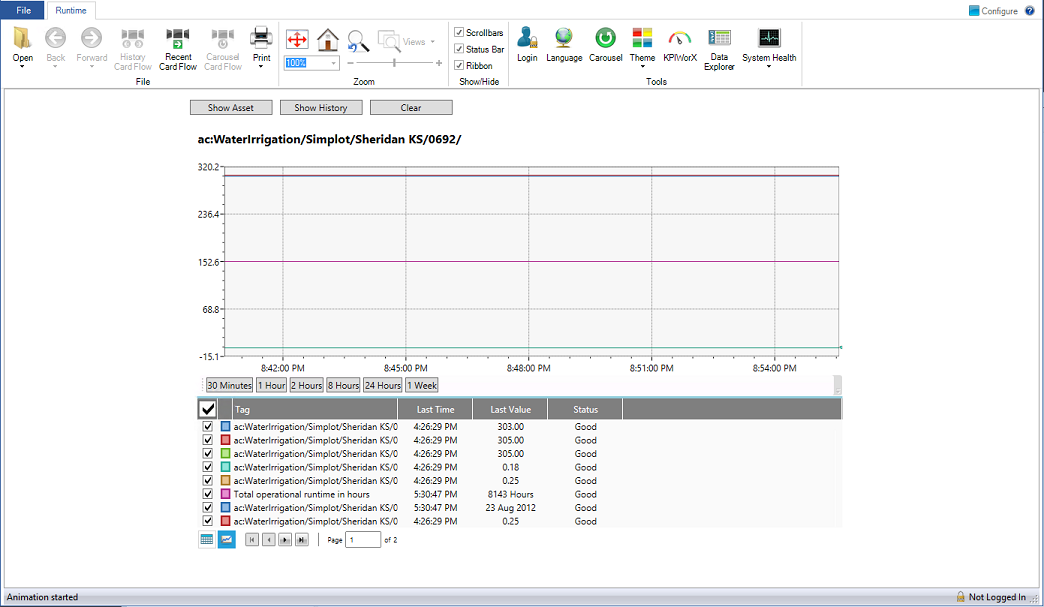Click the Show History button
Viewport: 1044px width, 607px height.
click(320, 108)
